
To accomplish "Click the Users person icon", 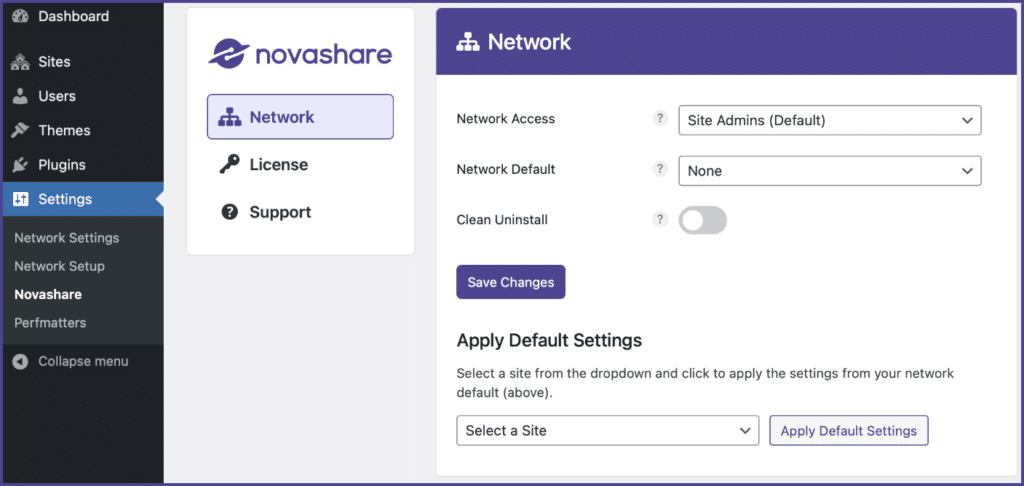I will point(20,96).
